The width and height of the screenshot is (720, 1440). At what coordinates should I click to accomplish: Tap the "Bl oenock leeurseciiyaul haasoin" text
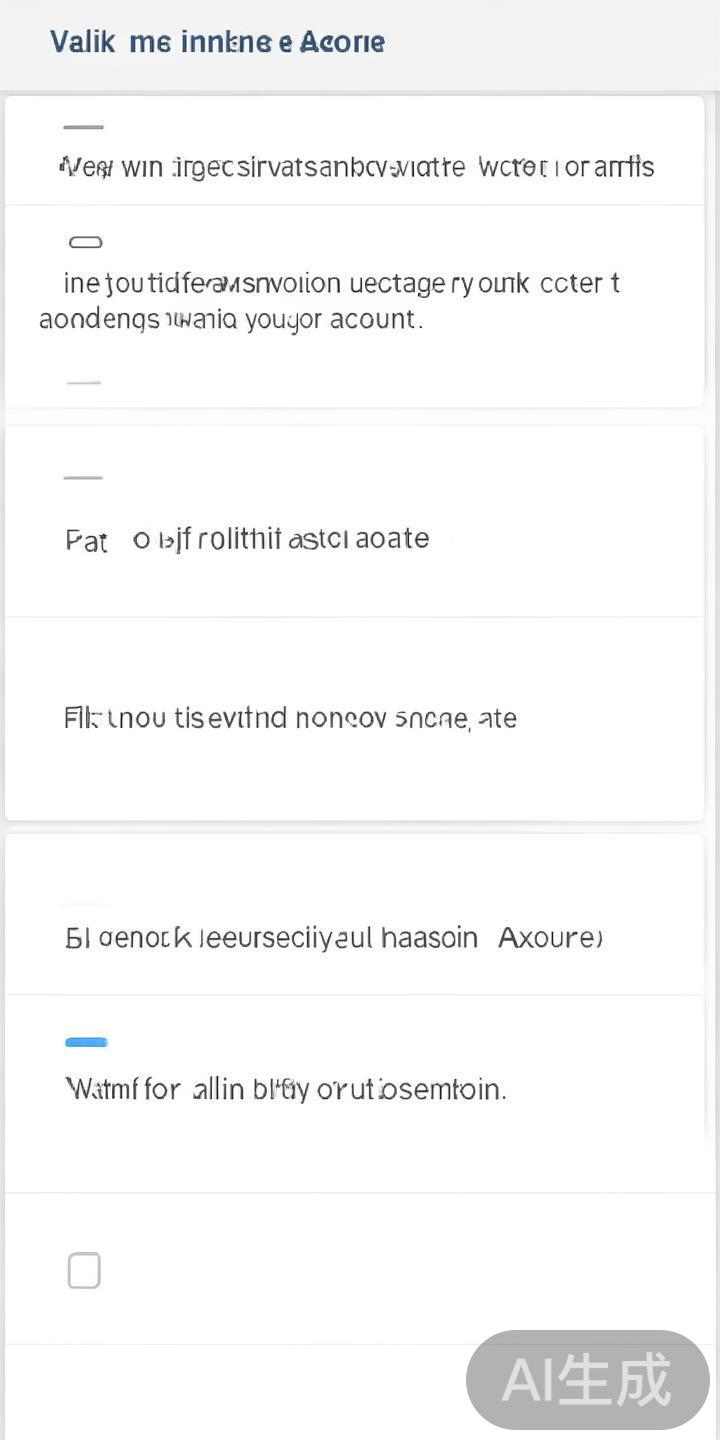[x=270, y=938]
